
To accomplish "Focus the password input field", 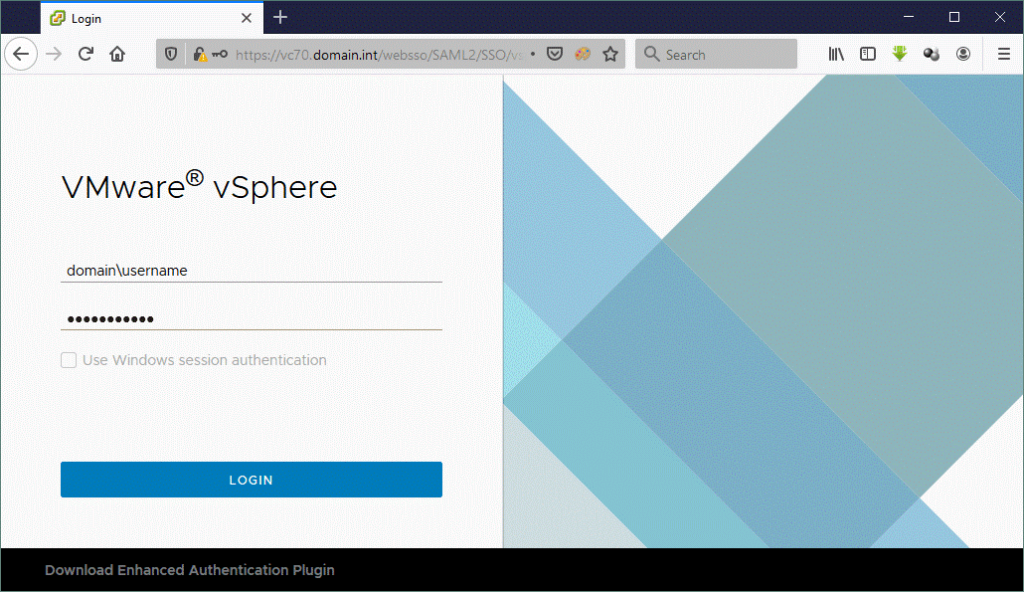I will click(250, 319).
